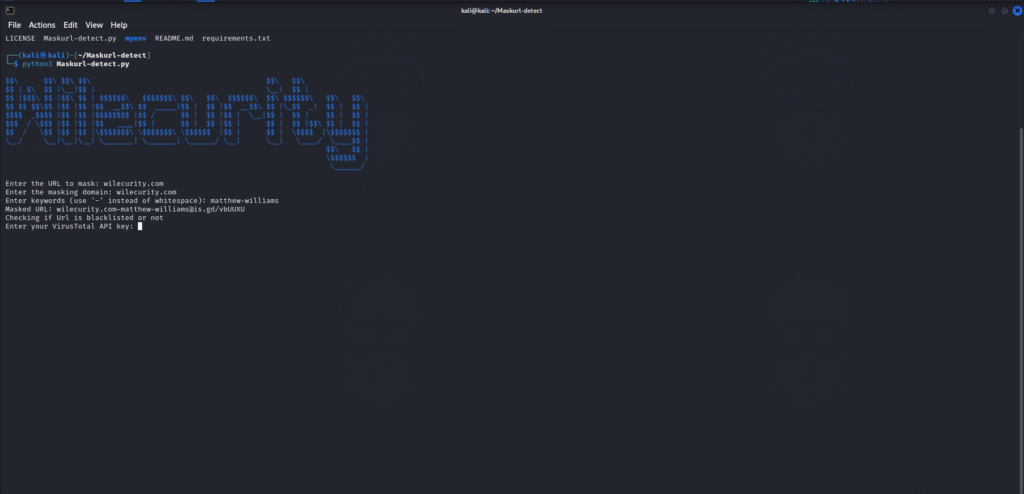
Task: Open the File menu
Action: [x=14, y=24]
